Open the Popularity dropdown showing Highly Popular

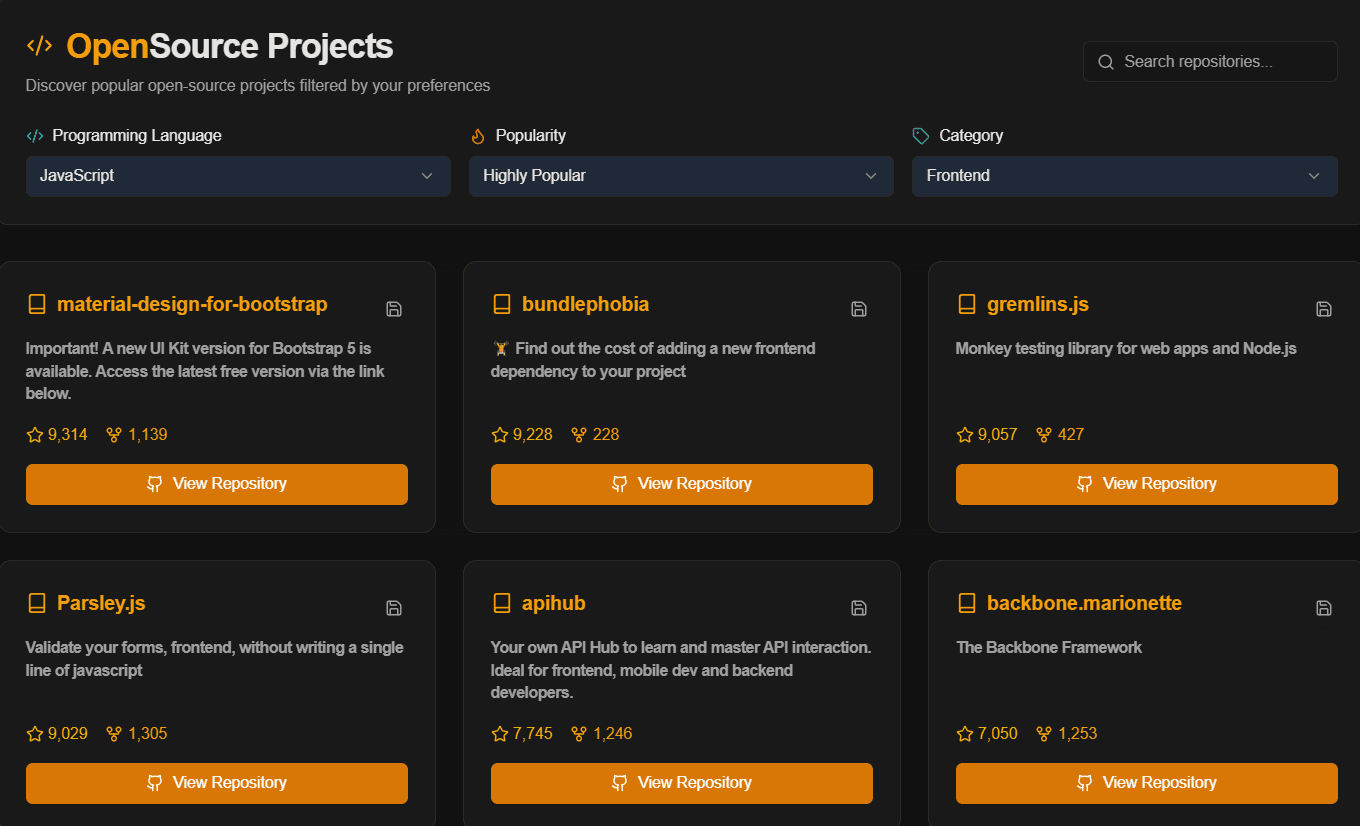click(681, 176)
